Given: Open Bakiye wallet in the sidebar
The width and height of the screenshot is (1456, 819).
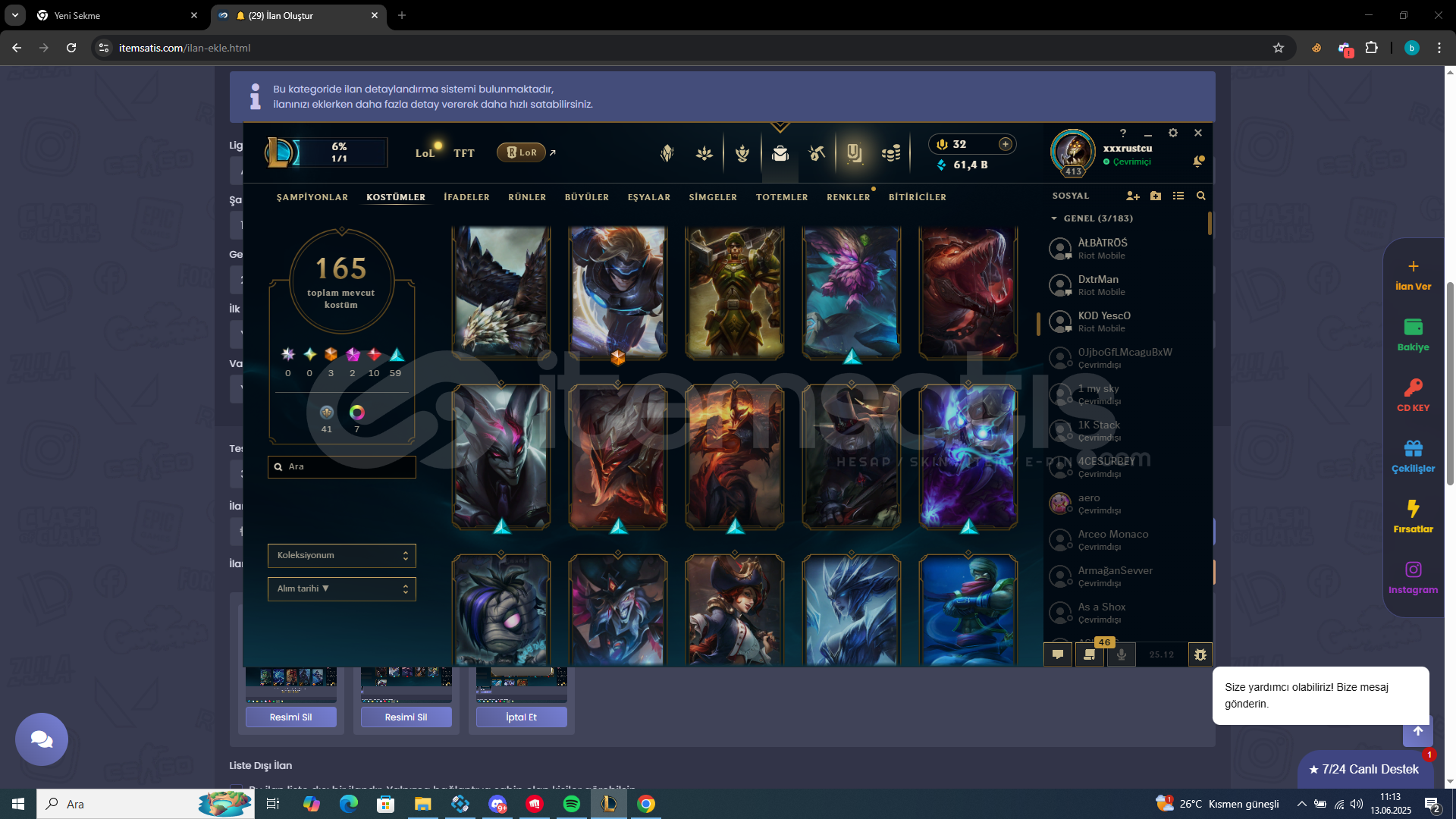Looking at the screenshot, I should [x=1414, y=335].
